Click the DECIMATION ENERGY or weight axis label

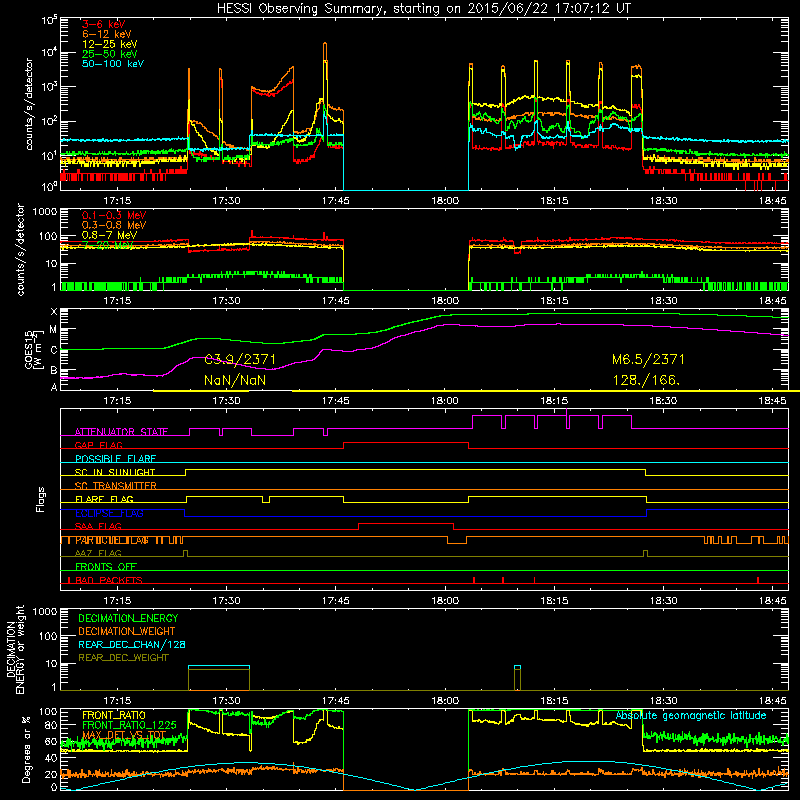tap(15, 649)
